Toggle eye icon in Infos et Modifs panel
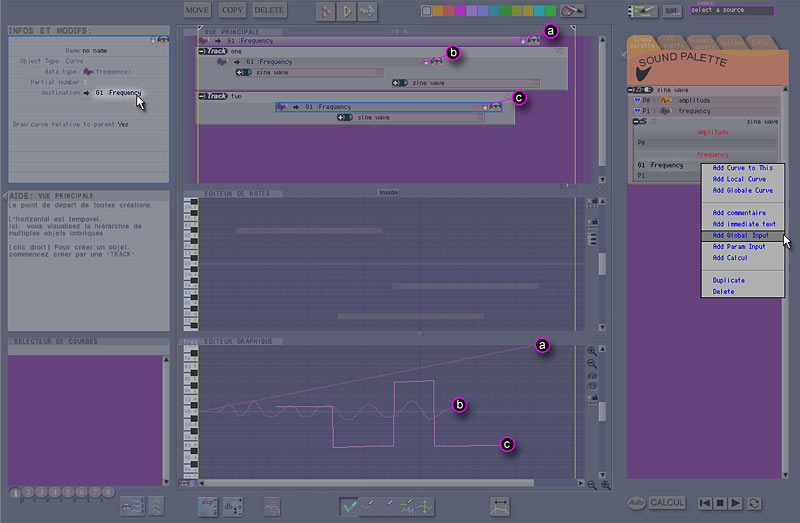The height and width of the screenshot is (523, 800). pos(163,40)
